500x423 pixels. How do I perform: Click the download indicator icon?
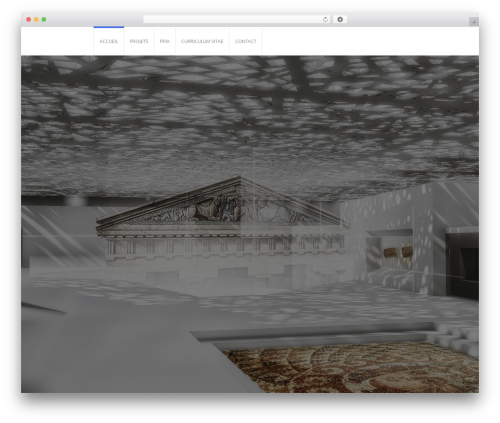click(x=340, y=19)
